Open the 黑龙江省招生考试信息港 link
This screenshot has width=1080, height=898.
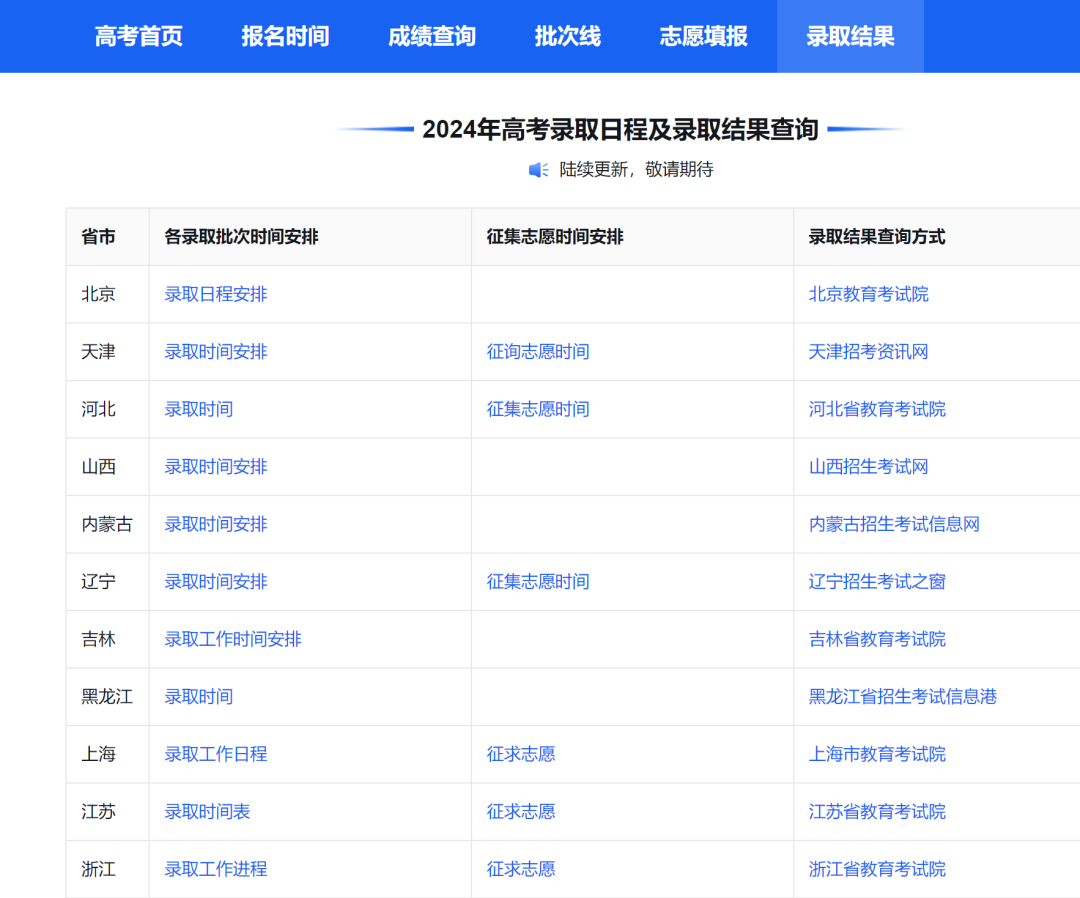click(x=902, y=697)
